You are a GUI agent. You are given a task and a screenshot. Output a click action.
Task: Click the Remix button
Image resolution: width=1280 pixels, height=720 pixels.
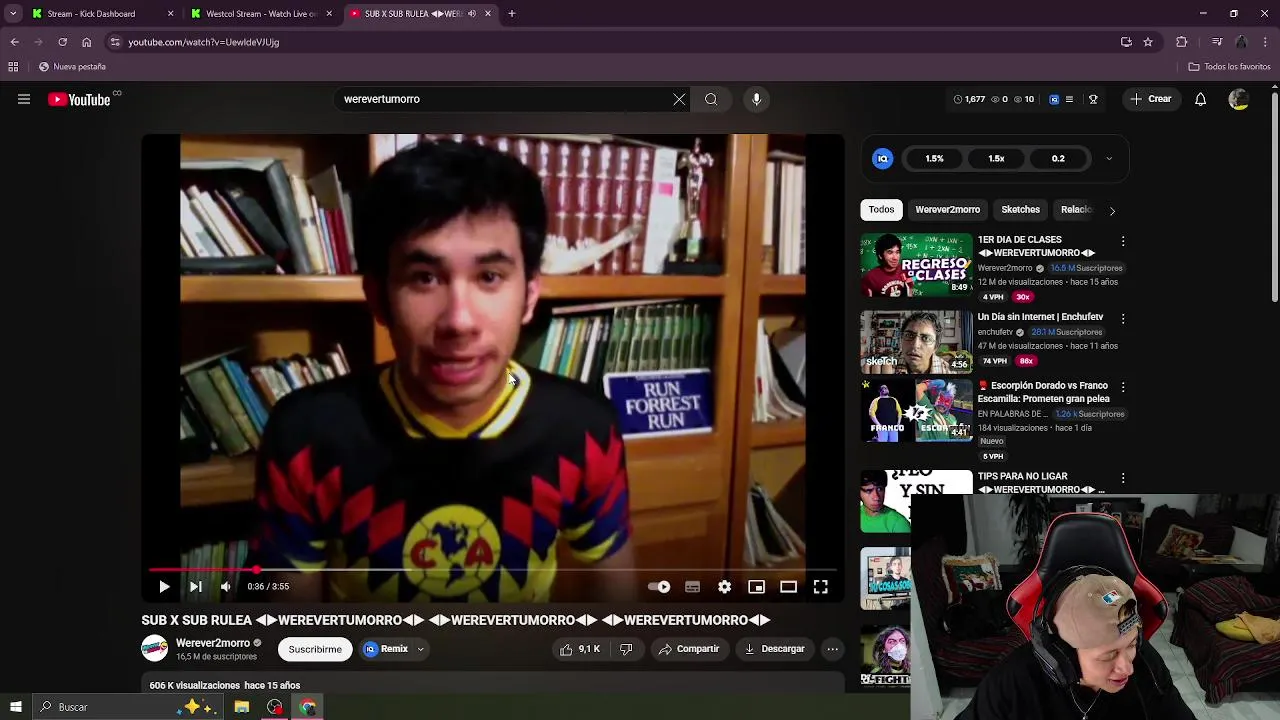click(386, 649)
